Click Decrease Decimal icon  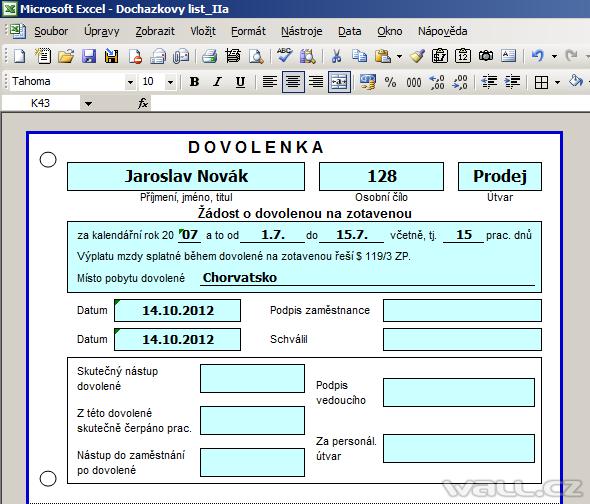point(460,82)
